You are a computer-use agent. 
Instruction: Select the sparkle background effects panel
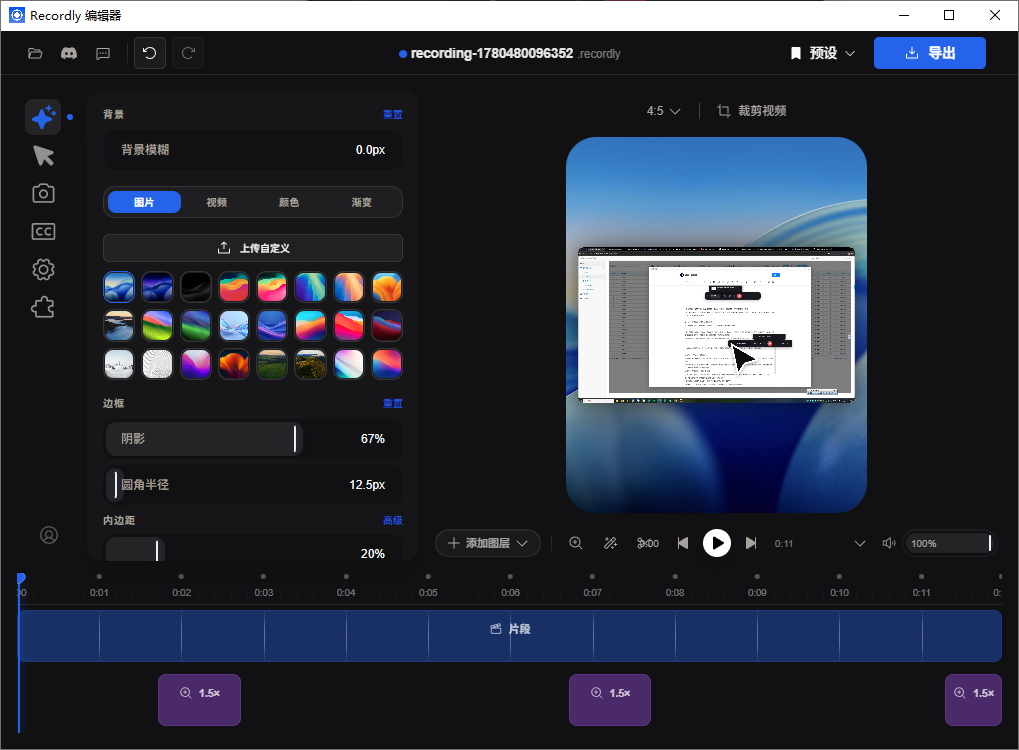point(43,117)
